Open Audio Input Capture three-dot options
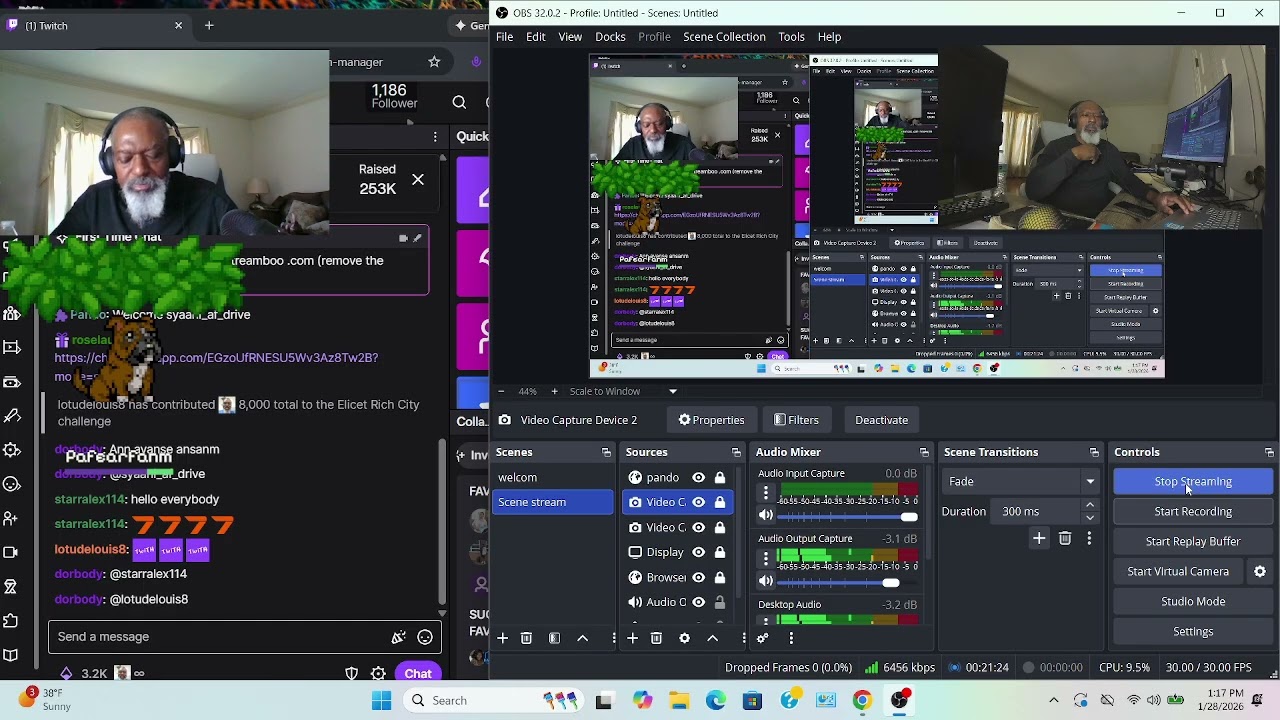The image size is (1280, 720). 766,494
